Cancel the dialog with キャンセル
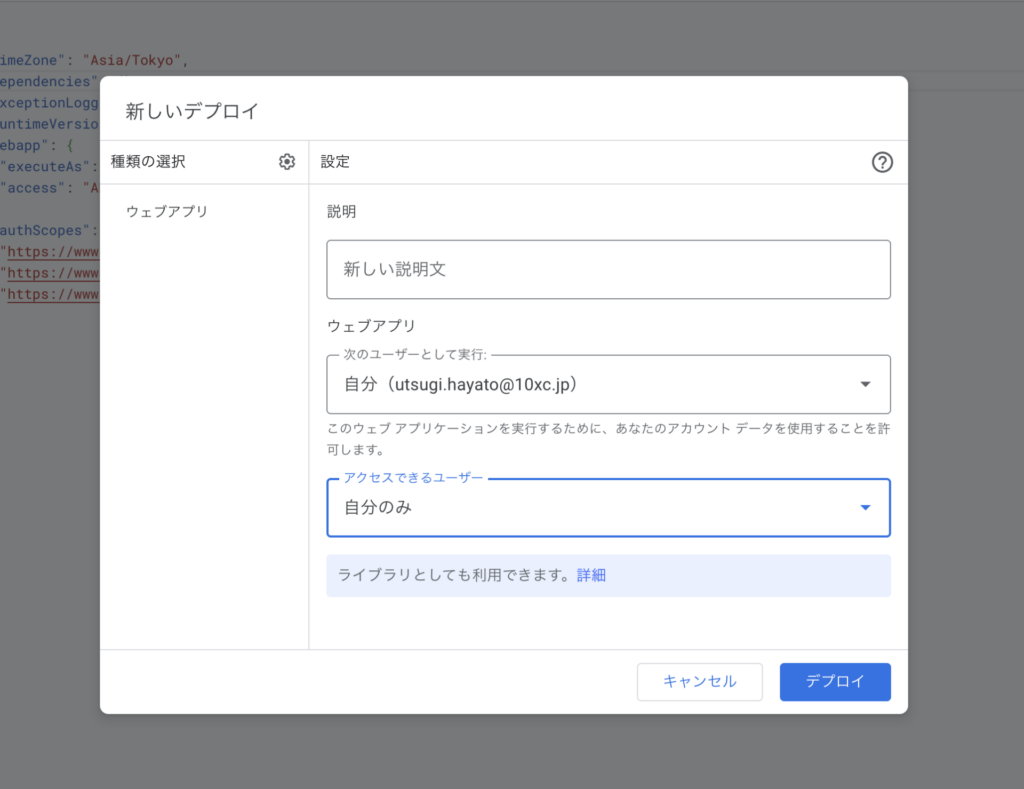The width and height of the screenshot is (1024, 789). (x=699, y=681)
